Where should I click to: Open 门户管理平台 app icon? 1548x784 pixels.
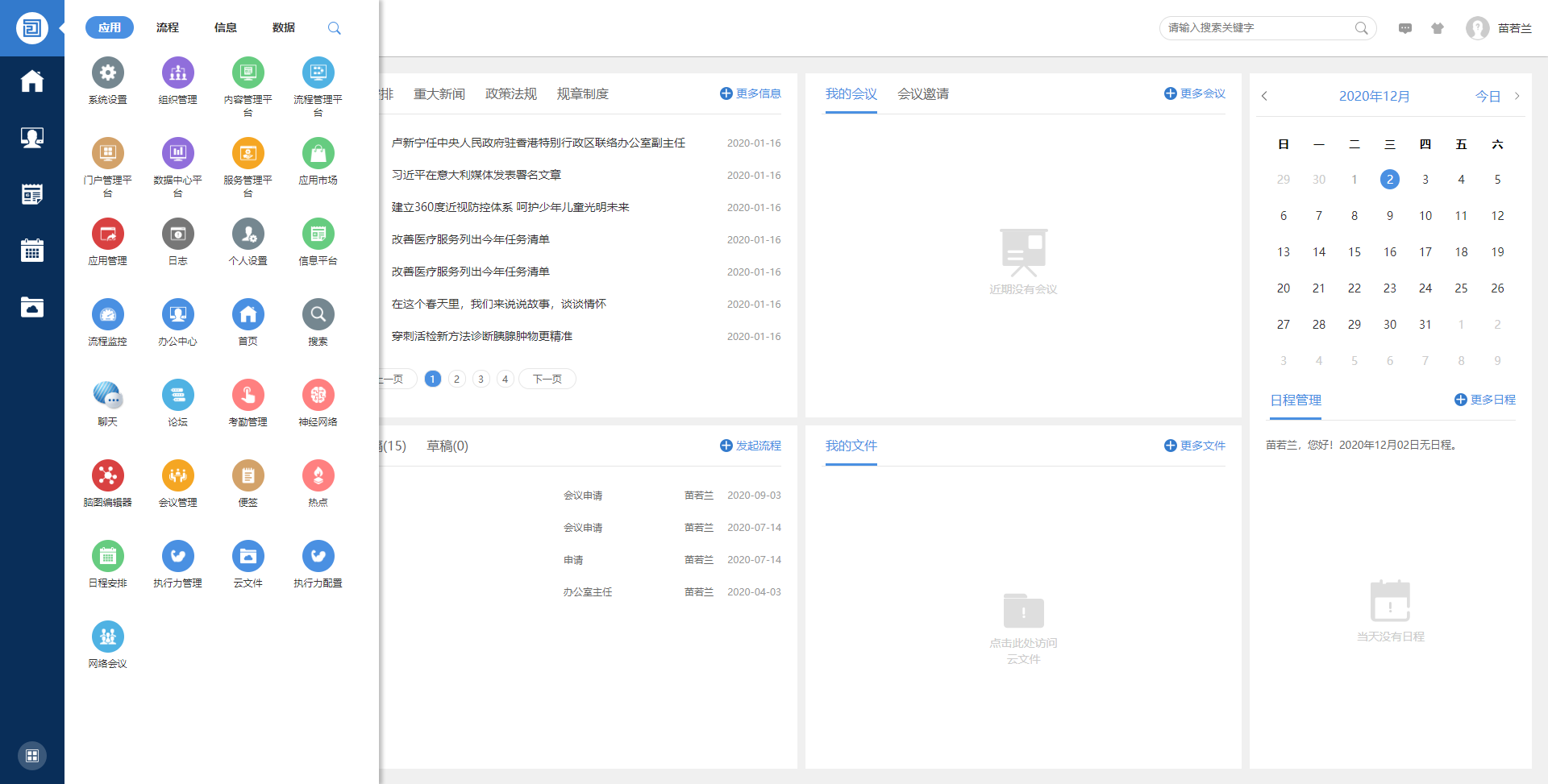click(x=108, y=153)
